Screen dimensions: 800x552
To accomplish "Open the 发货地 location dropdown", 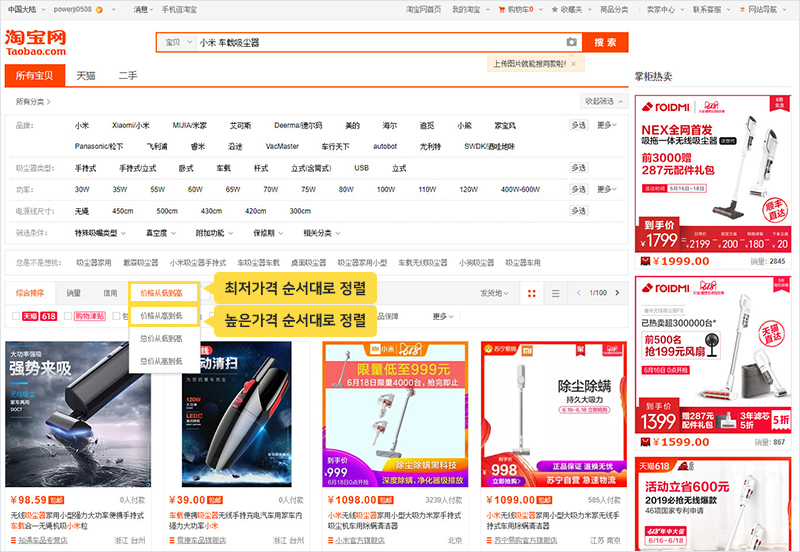I will coord(494,293).
